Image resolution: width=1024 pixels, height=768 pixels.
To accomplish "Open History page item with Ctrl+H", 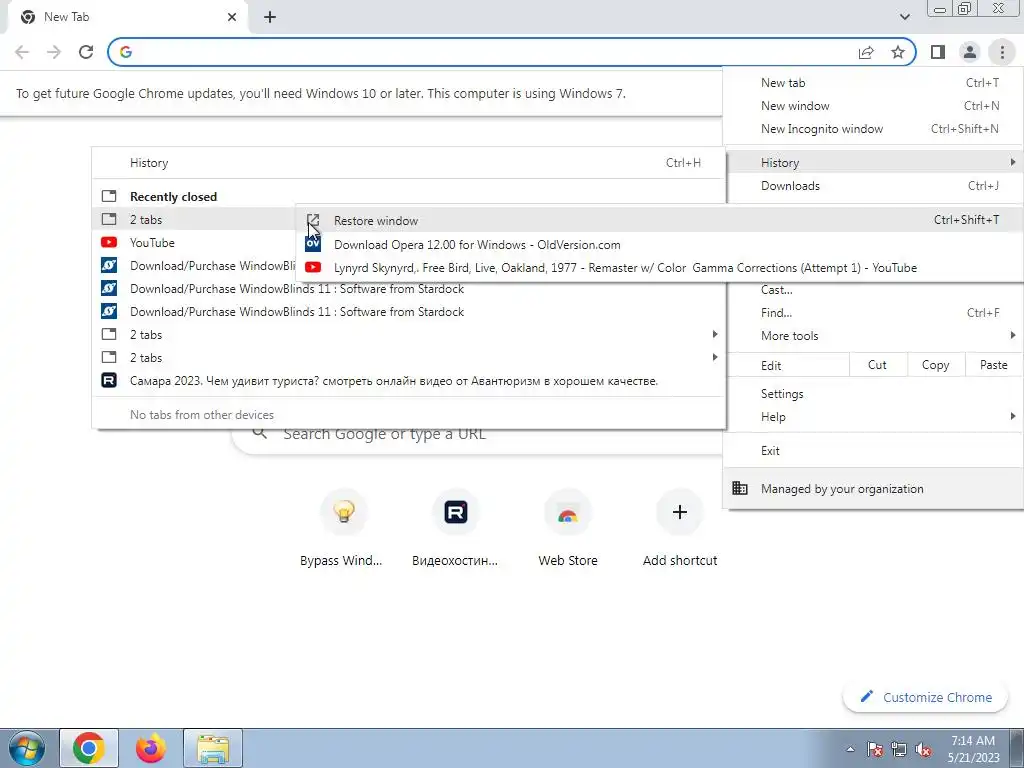I will coord(409,163).
